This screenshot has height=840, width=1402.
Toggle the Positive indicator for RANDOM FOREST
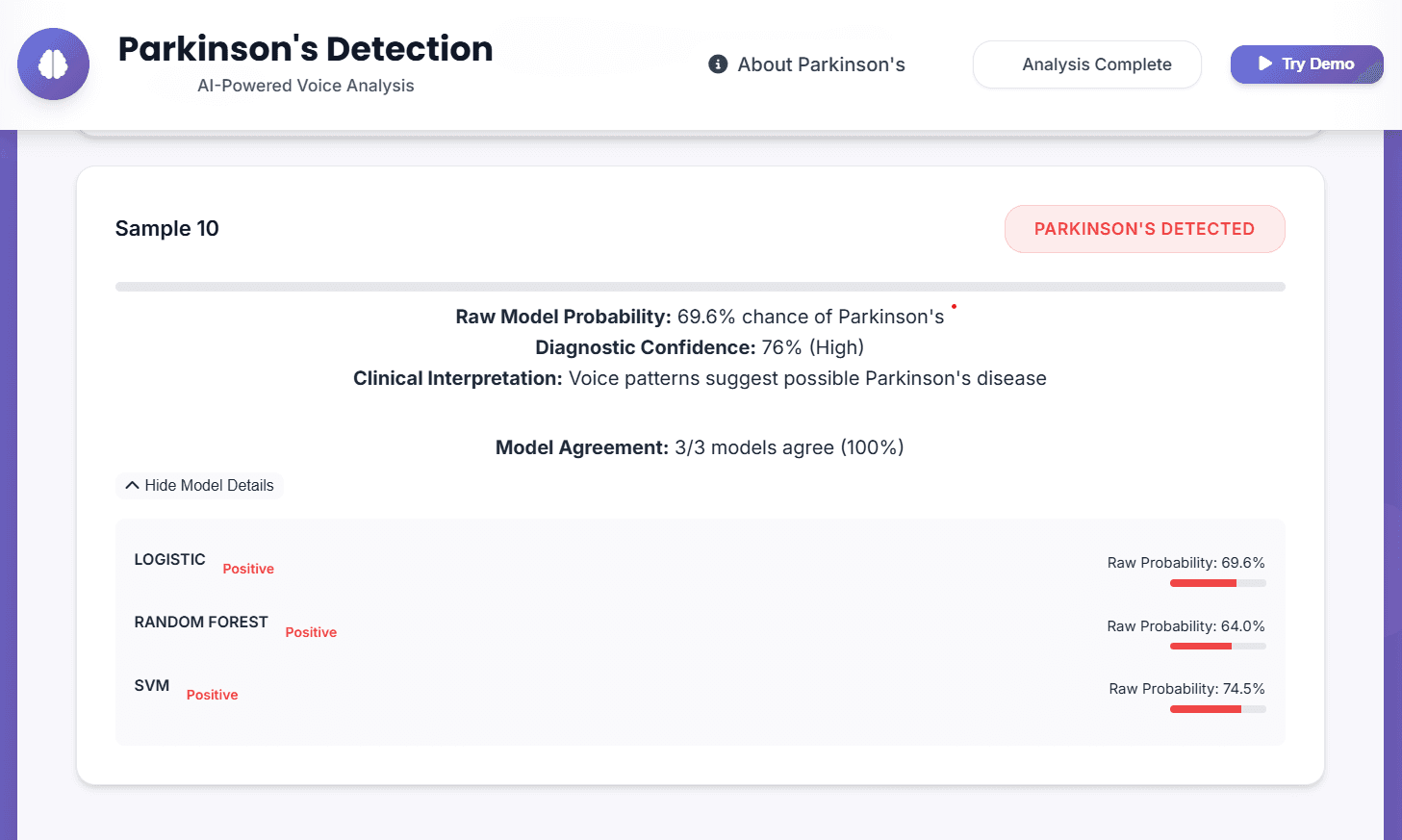coord(311,632)
